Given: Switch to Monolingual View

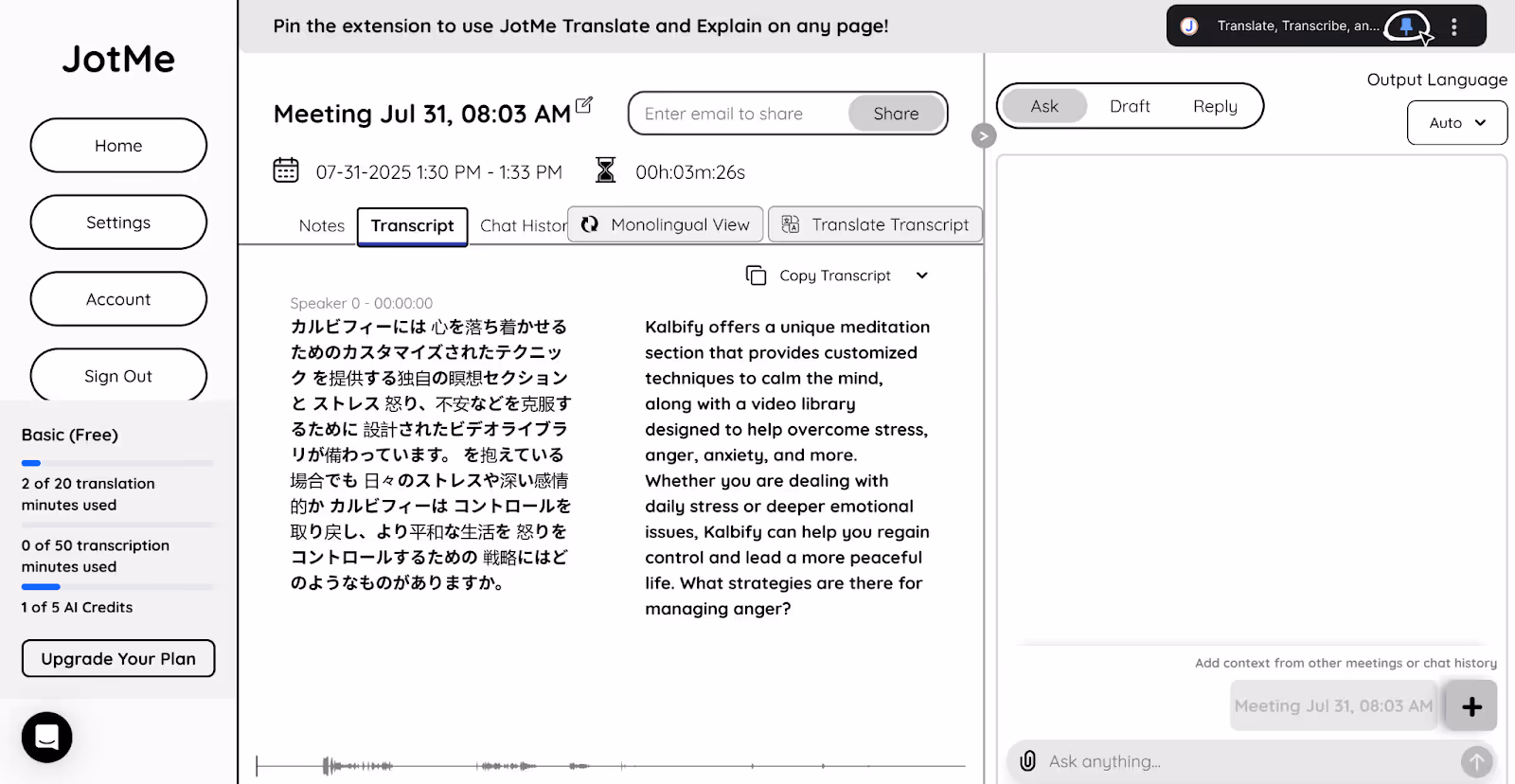Looking at the screenshot, I should (665, 224).
